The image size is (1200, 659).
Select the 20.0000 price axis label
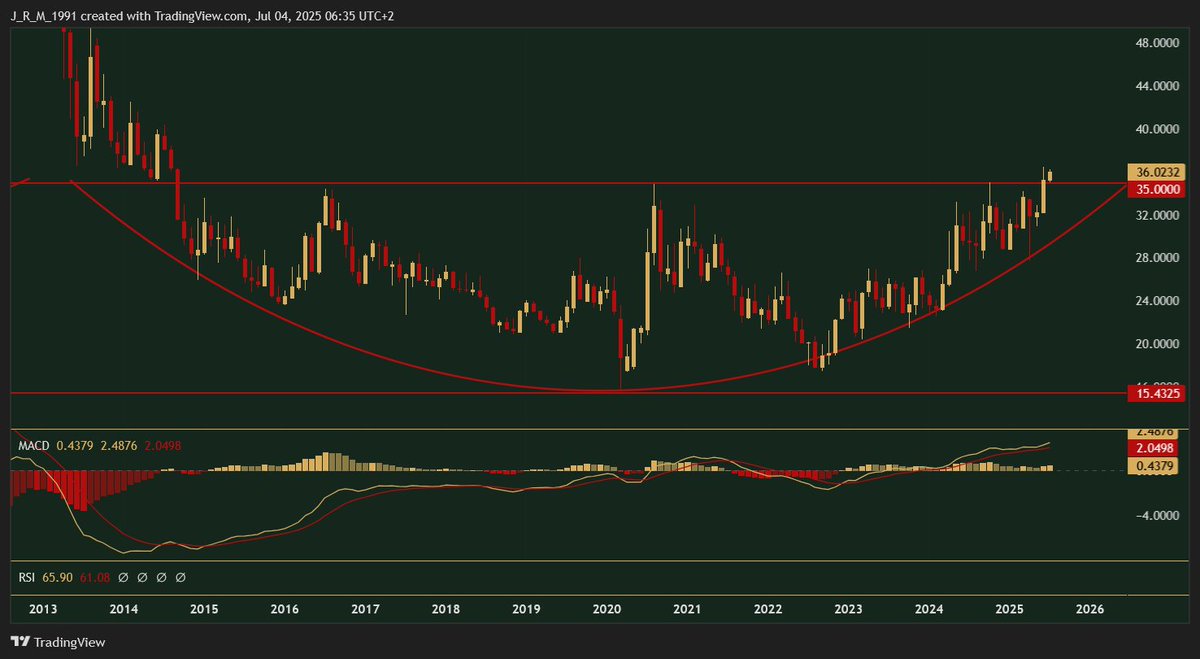click(1159, 344)
